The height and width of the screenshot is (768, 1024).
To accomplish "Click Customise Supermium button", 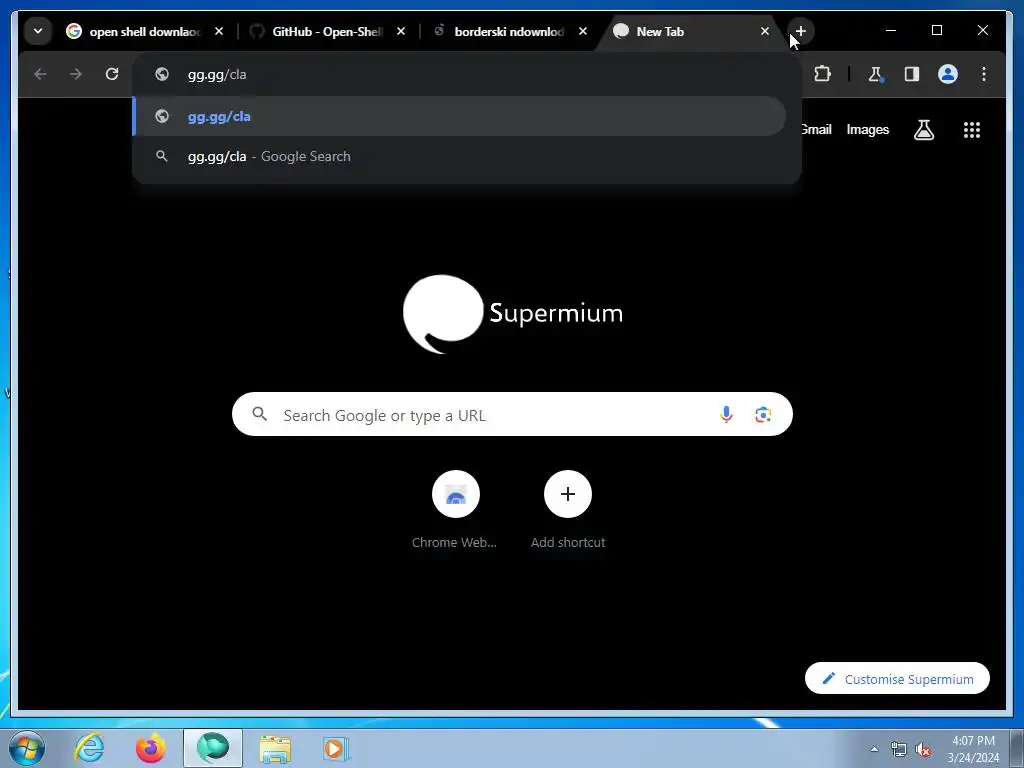I will pyautogui.click(x=897, y=679).
